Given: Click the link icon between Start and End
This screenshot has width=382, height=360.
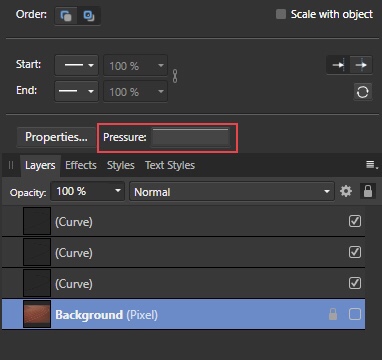Looking at the screenshot, I should pyautogui.click(x=175, y=77).
